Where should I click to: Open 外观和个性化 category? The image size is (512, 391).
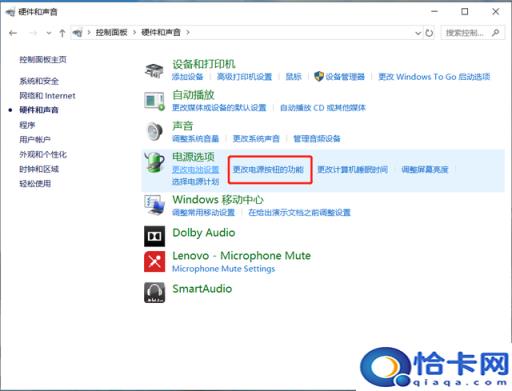(43, 154)
